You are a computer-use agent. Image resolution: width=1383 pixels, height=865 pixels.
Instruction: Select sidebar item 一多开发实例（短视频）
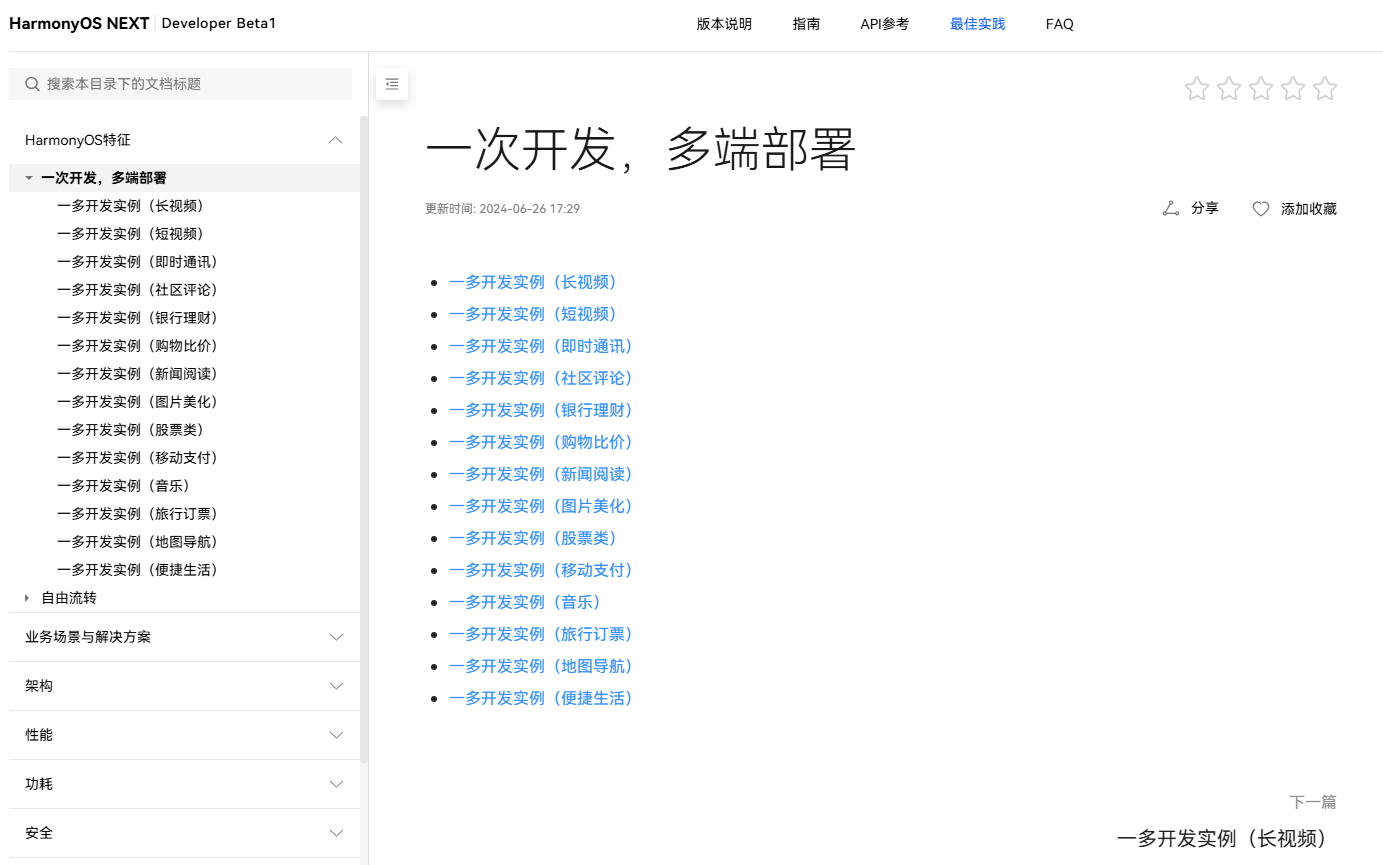coord(134,234)
